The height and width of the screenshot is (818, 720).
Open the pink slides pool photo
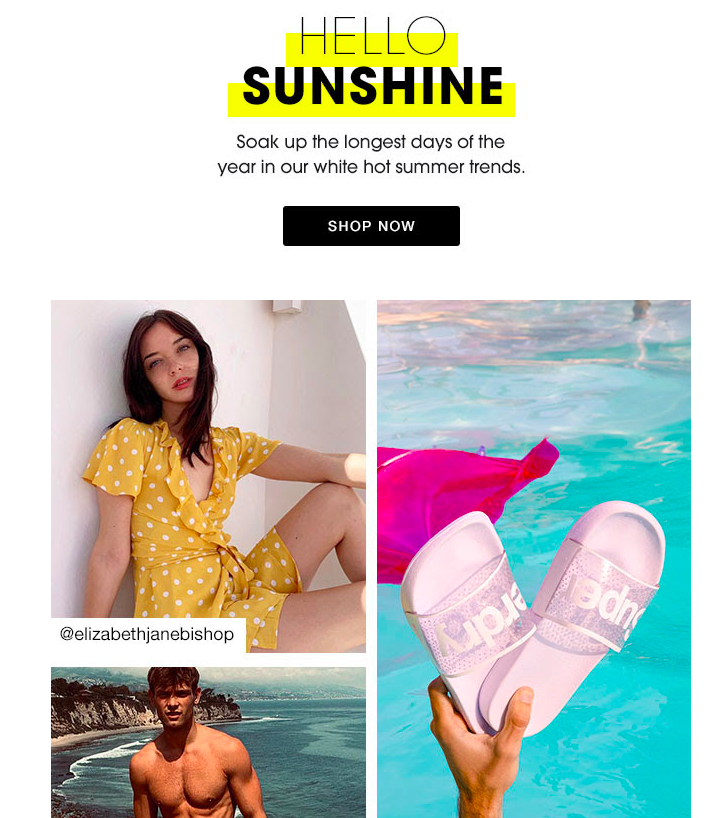tap(534, 559)
